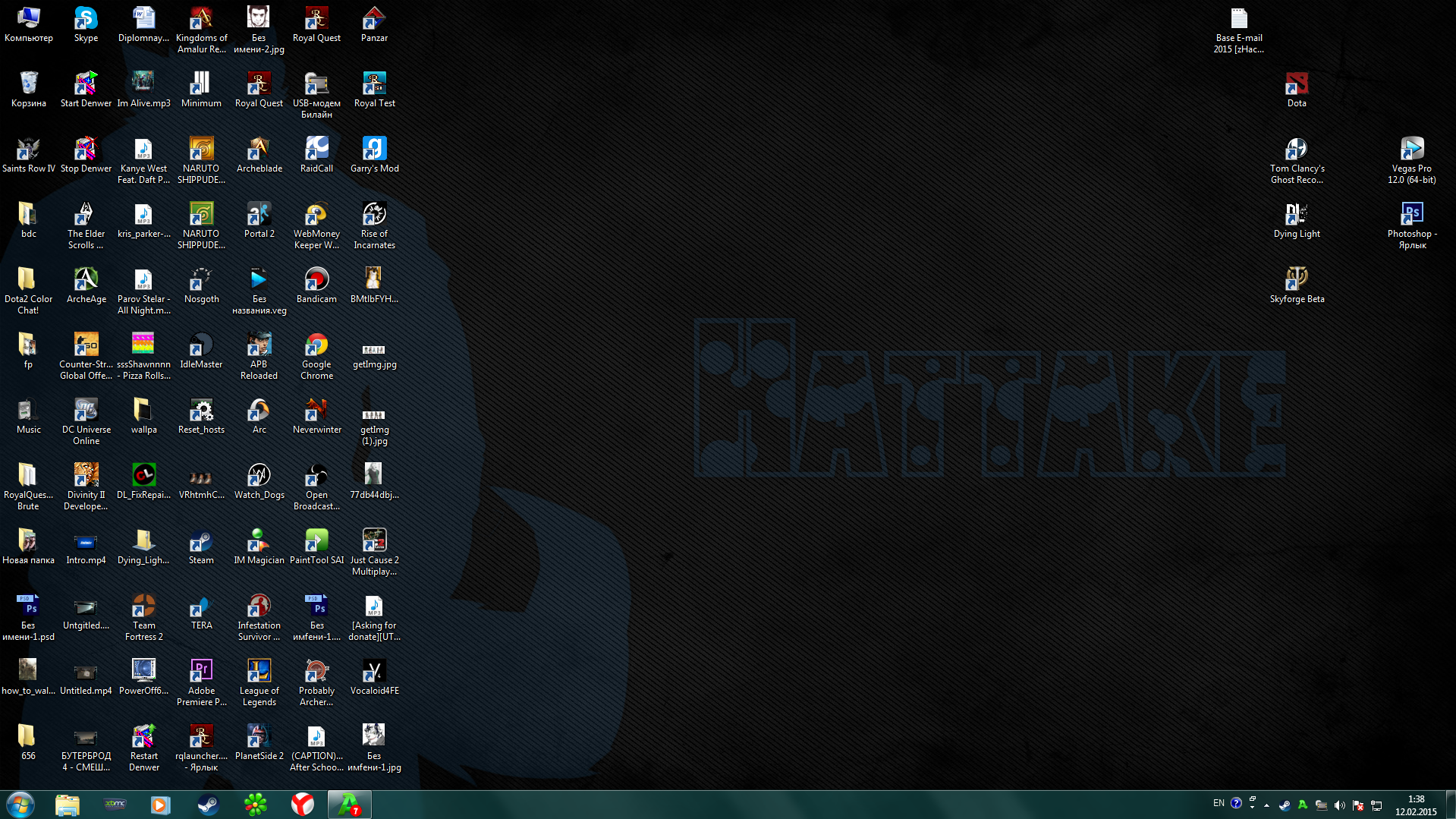Select the Dying Light desktop shortcut

[1297, 216]
